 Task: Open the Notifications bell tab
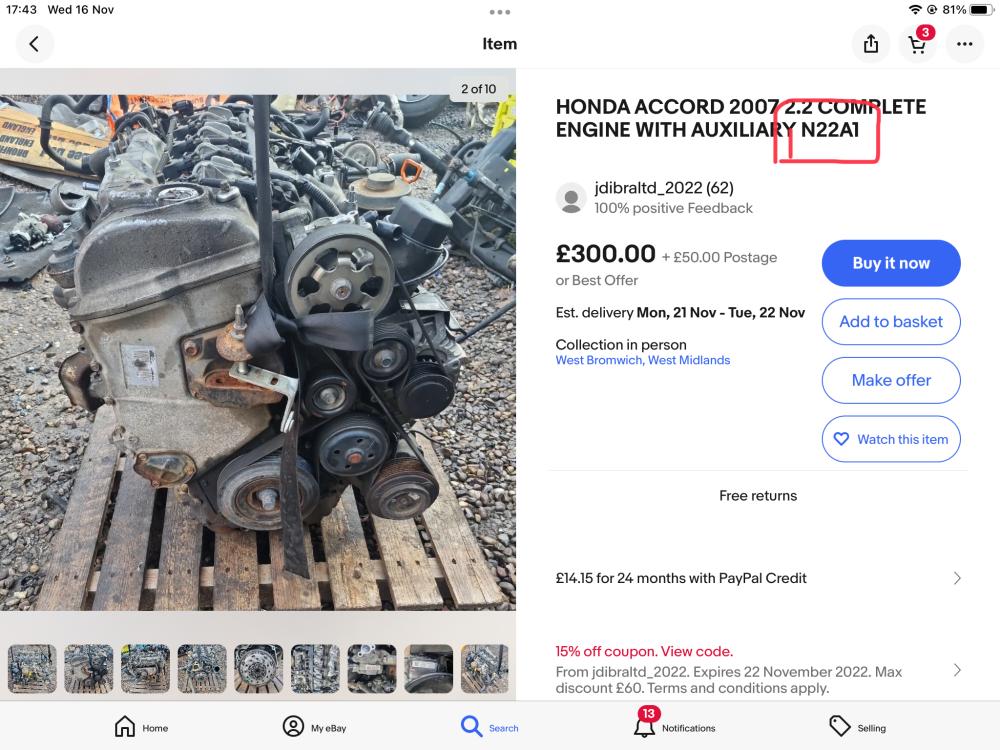click(674, 726)
